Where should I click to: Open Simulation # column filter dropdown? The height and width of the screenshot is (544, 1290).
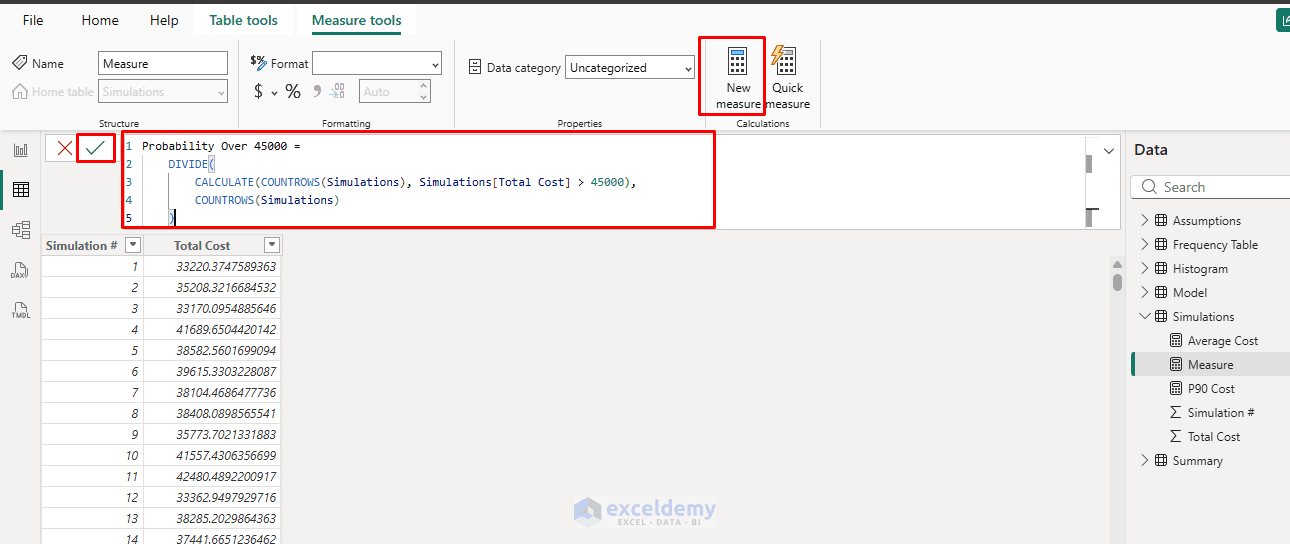[133, 245]
